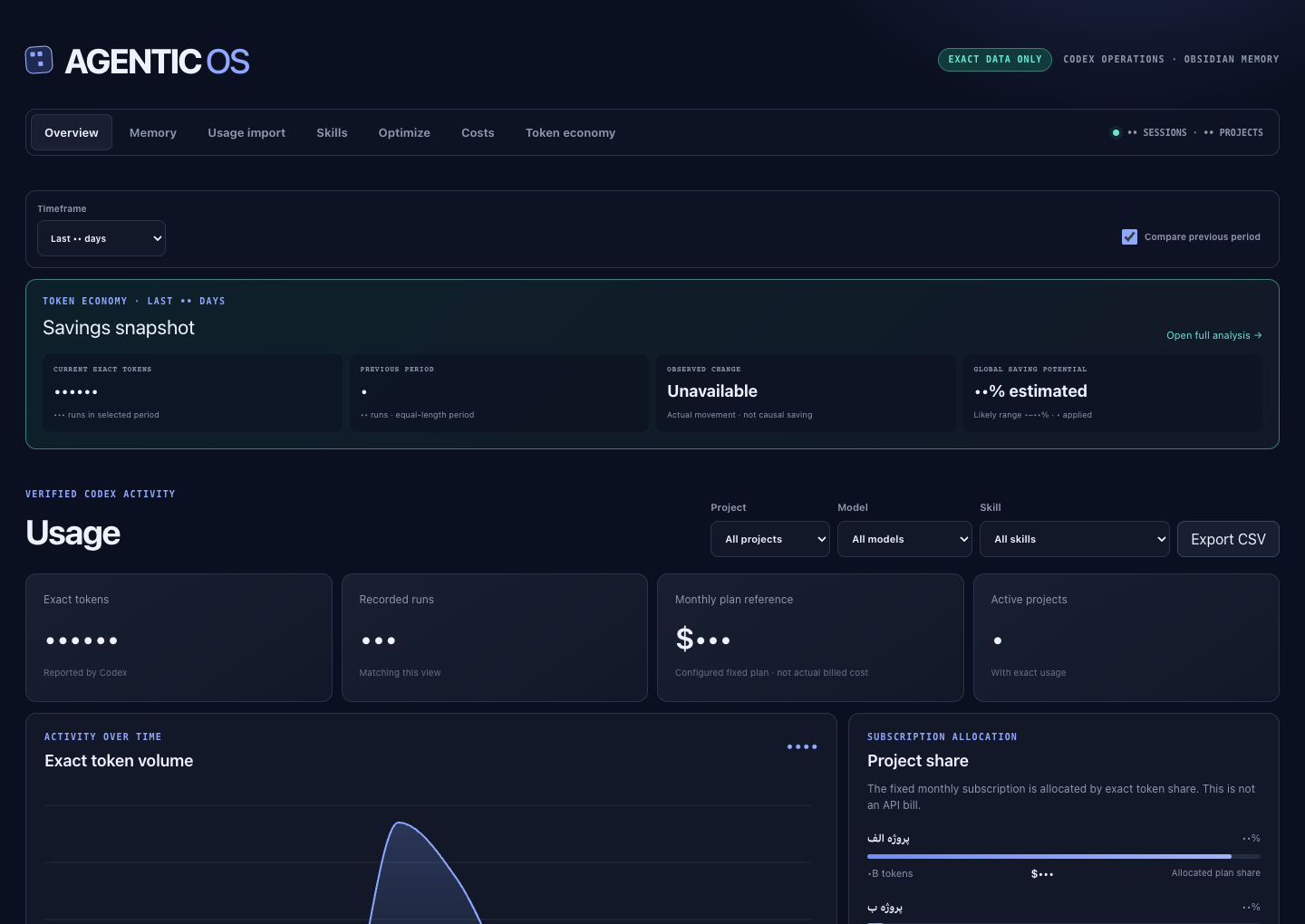Select the Optimize tab

pos(404,132)
